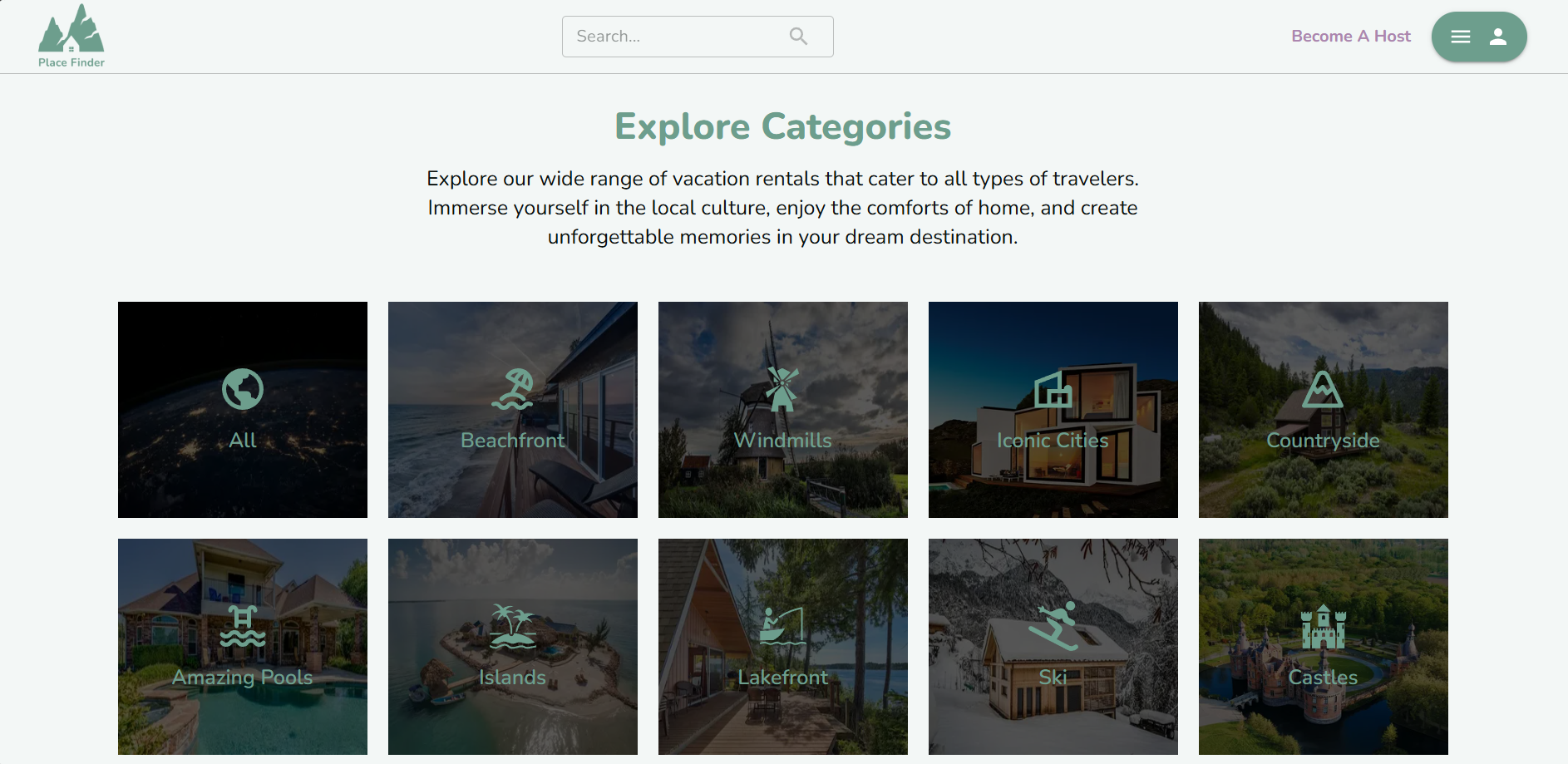The width and height of the screenshot is (1568, 764).
Task: Click the Place Finder logo text
Action: pyautogui.click(x=71, y=62)
